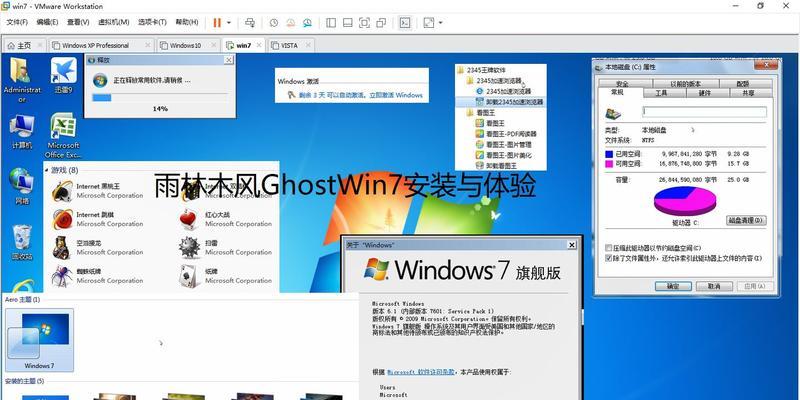The height and width of the screenshot is (400, 800).
Task: Switch to 硬件 tab in disk properties
Action: 705,93
